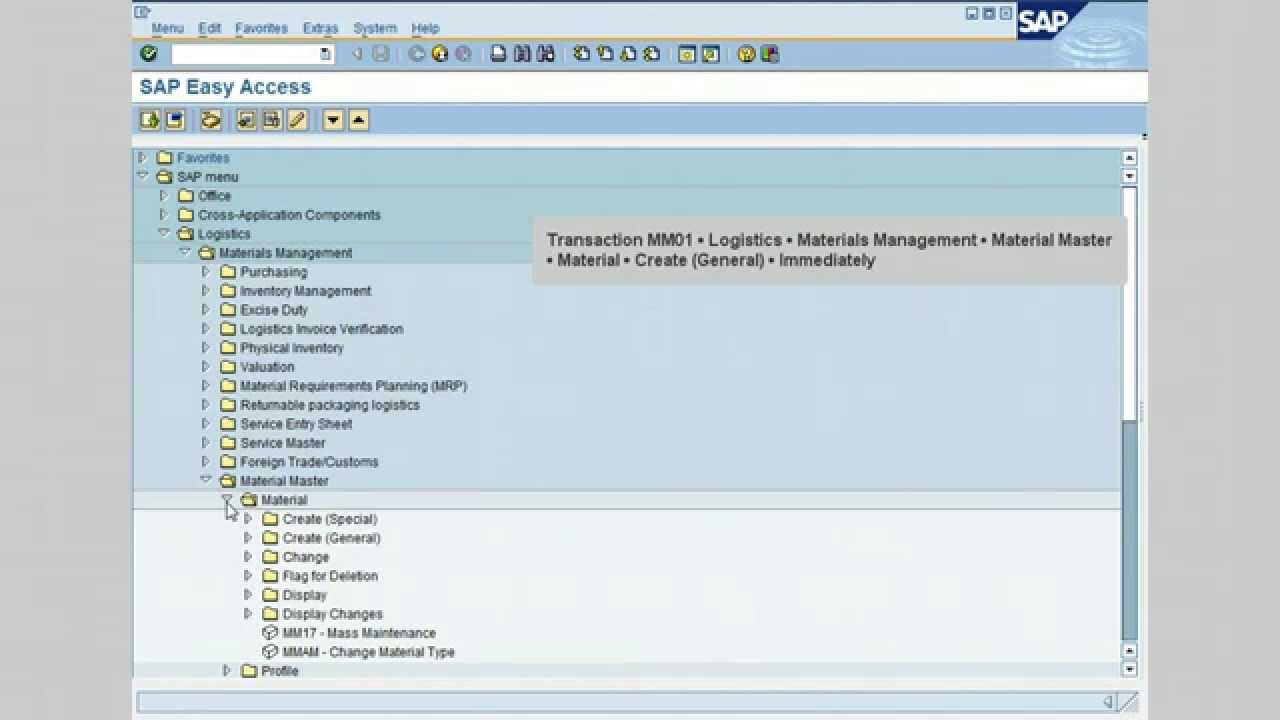Expand the Office folder
Viewport: 1280px width, 720px height.
(163, 196)
